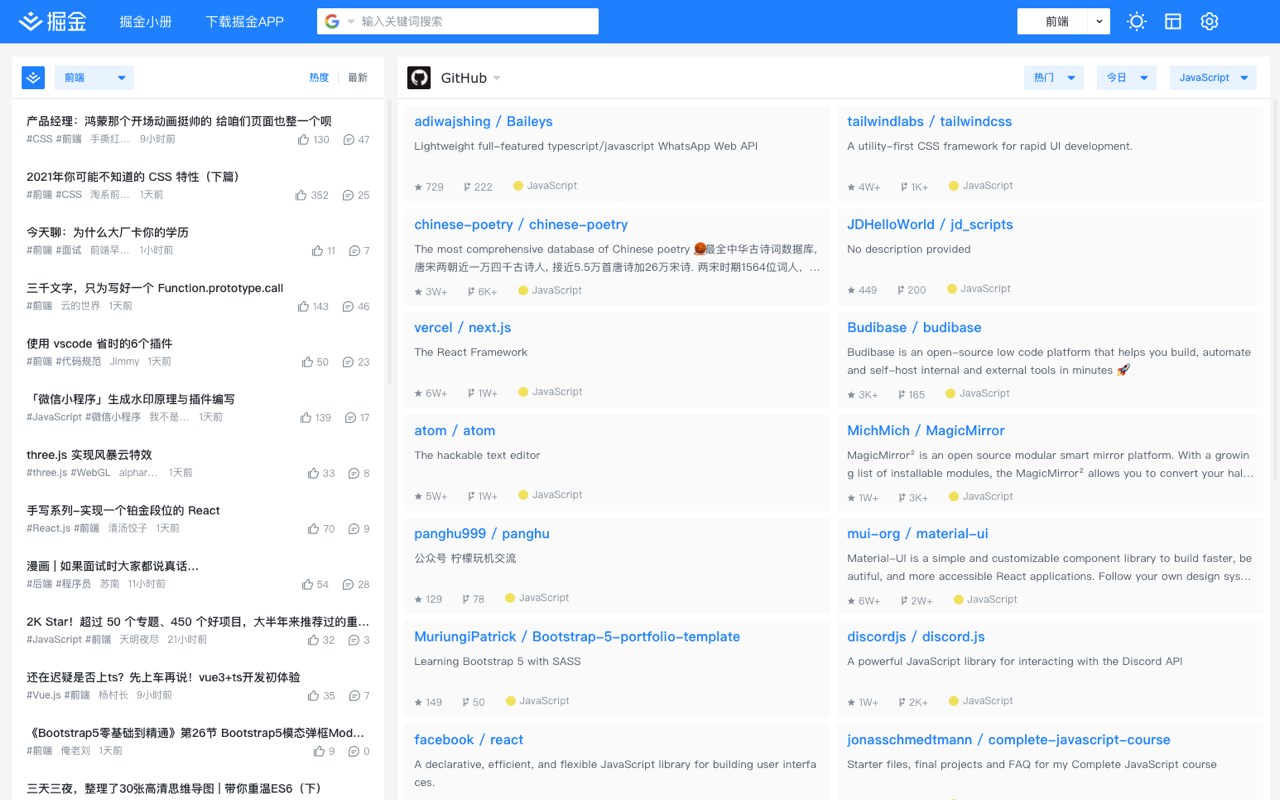Click the left article list scrollbar
The width and height of the screenshot is (1280, 800).
coord(390,242)
